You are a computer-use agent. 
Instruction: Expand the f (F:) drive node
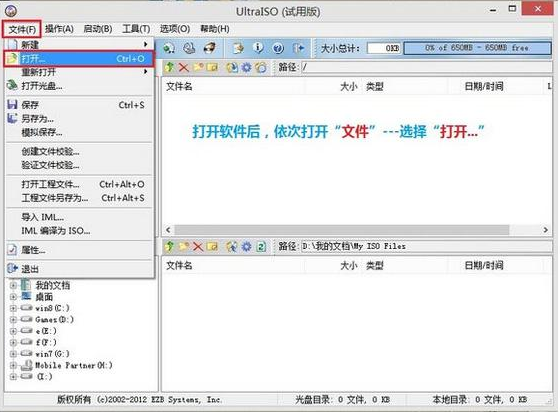[13, 342]
